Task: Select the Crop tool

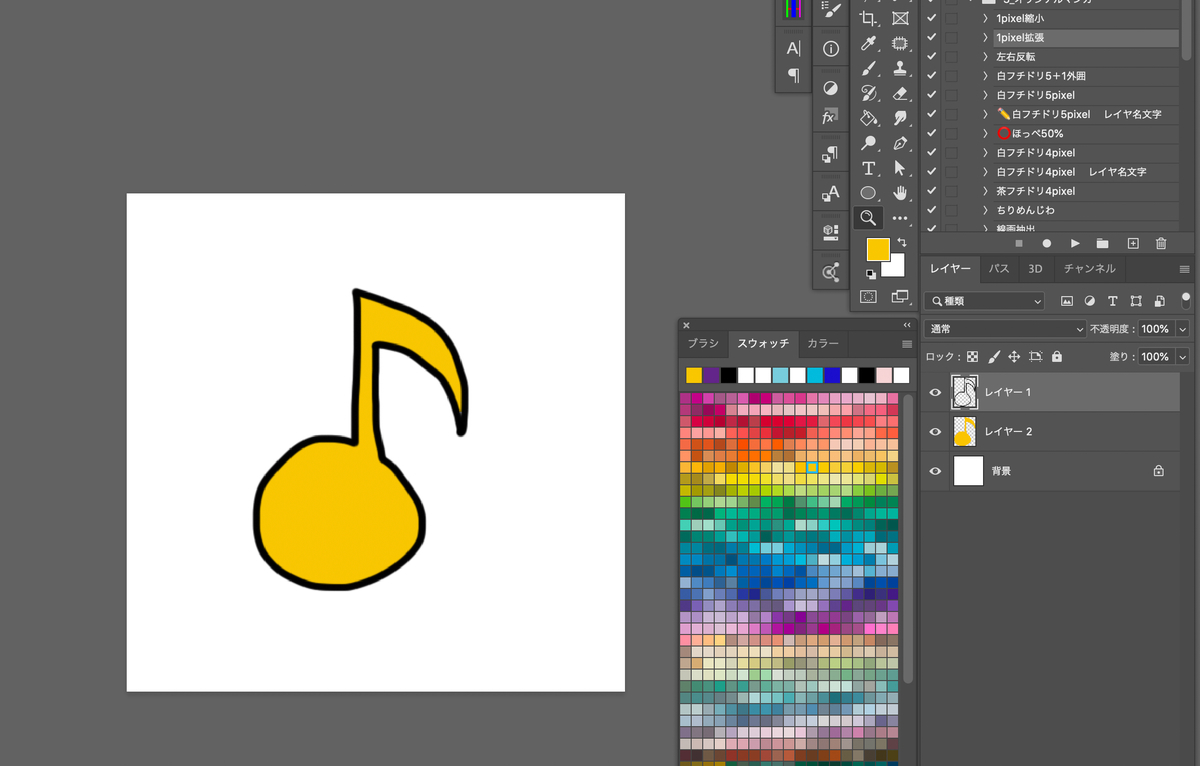Action: (x=869, y=19)
